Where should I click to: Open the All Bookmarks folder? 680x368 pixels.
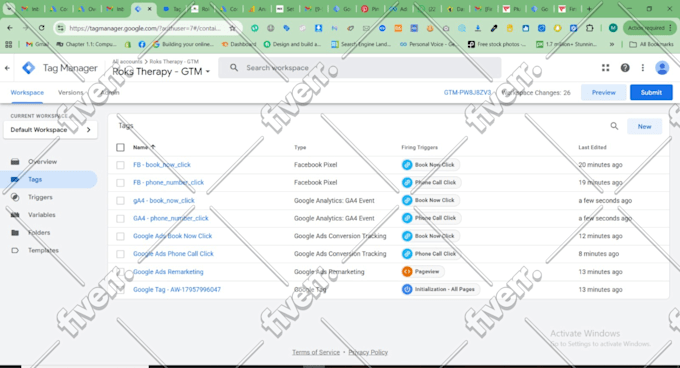click(x=651, y=44)
